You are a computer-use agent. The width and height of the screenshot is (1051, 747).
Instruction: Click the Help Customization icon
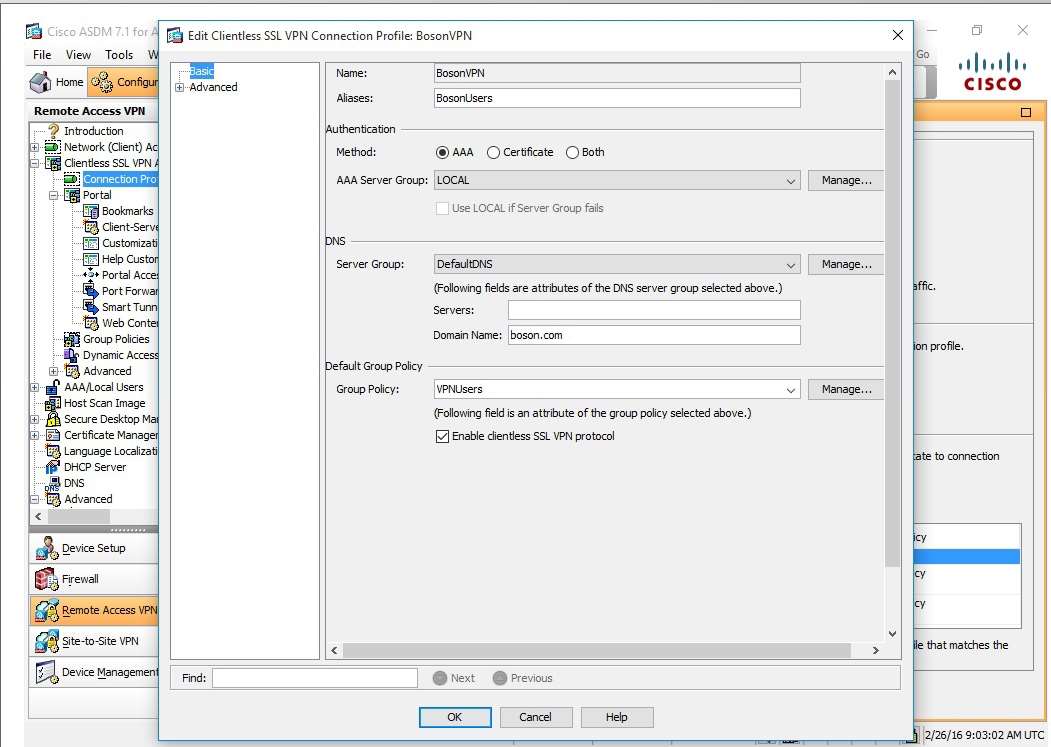90,259
